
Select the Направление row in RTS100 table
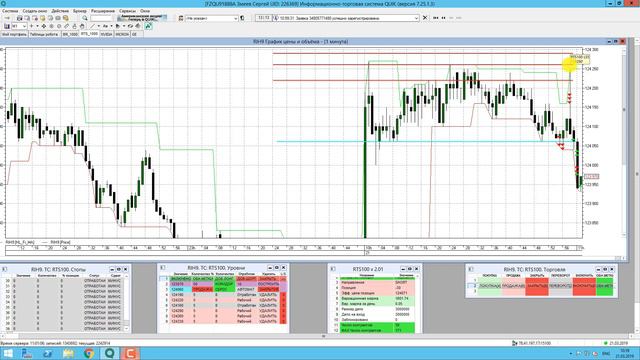coord(376,282)
